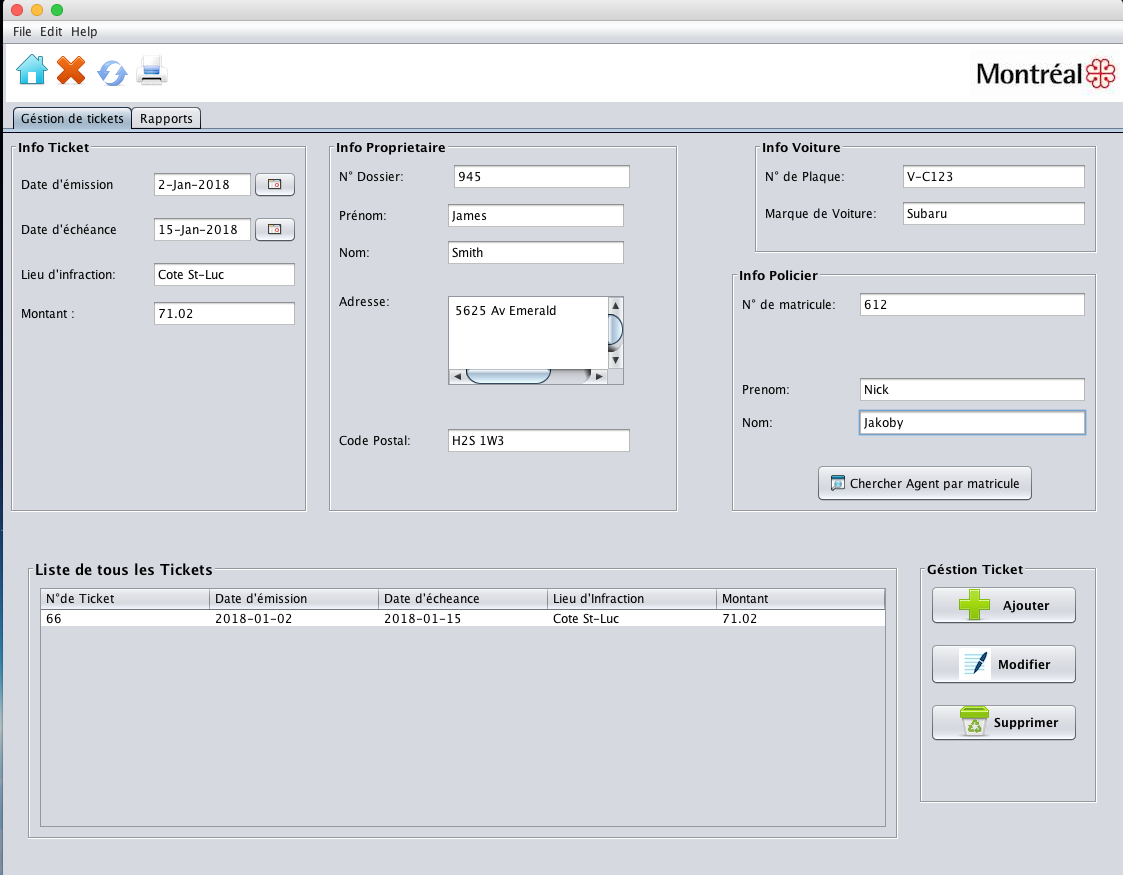This screenshot has height=875, width=1123.
Task: Click right arrow of Adresse horizontal scrollbar
Action: click(599, 376)
